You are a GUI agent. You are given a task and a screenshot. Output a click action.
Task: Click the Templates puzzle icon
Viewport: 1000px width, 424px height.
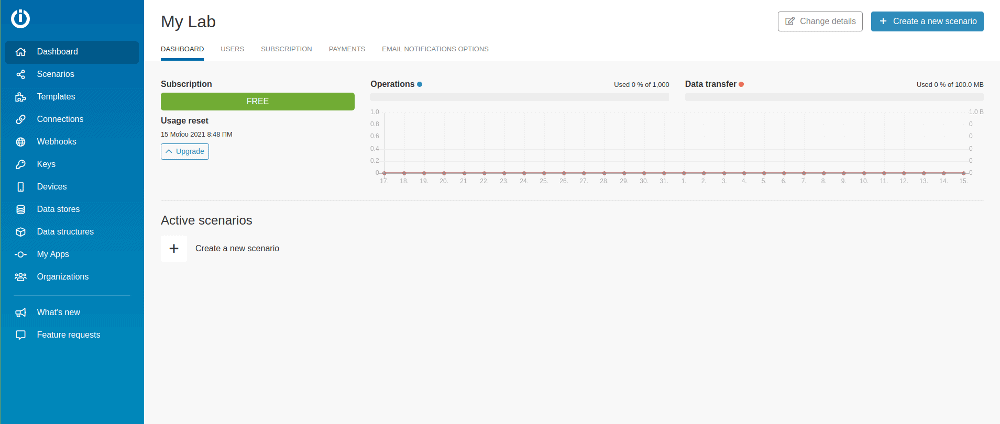click(x=20, y=97)
